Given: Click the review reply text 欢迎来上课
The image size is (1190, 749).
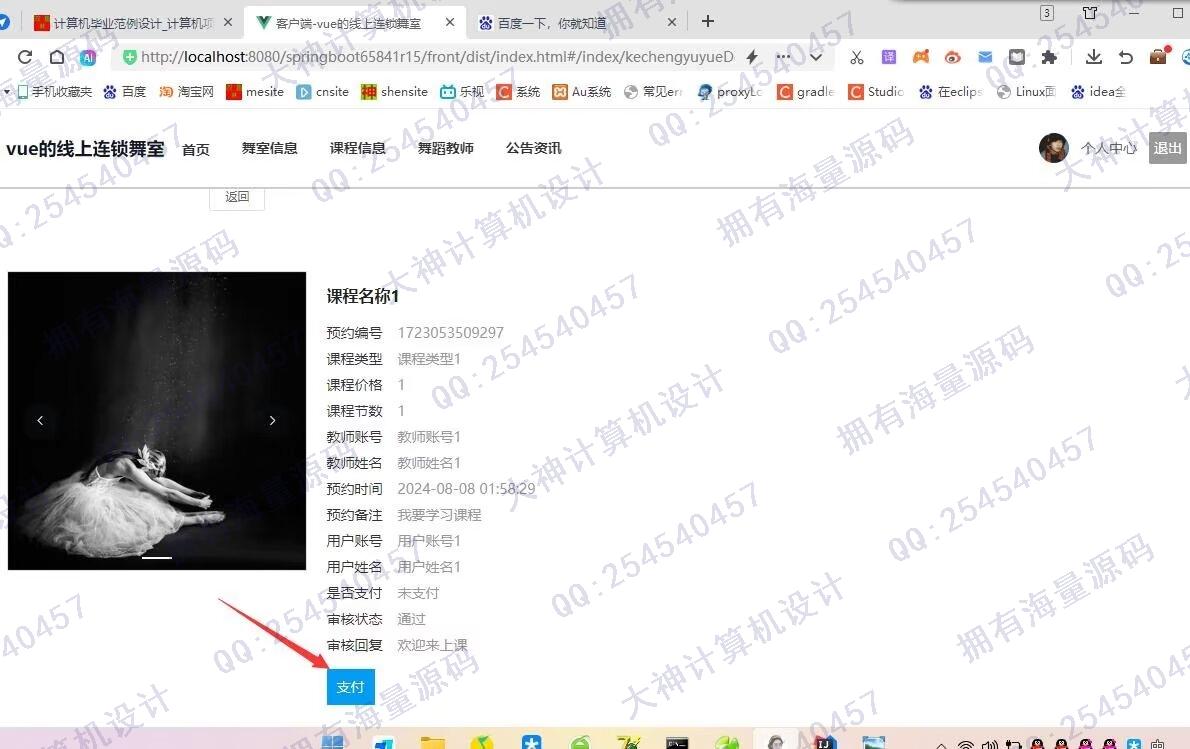Looking at the screenshot, I should [x=433, y=646].
